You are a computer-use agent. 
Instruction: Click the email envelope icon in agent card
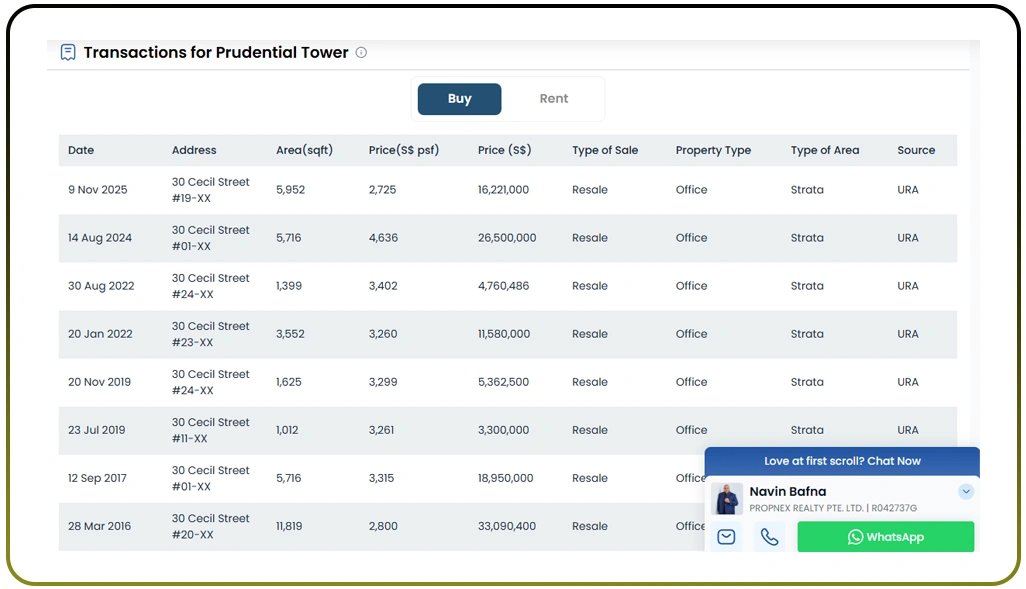point(726,537)
